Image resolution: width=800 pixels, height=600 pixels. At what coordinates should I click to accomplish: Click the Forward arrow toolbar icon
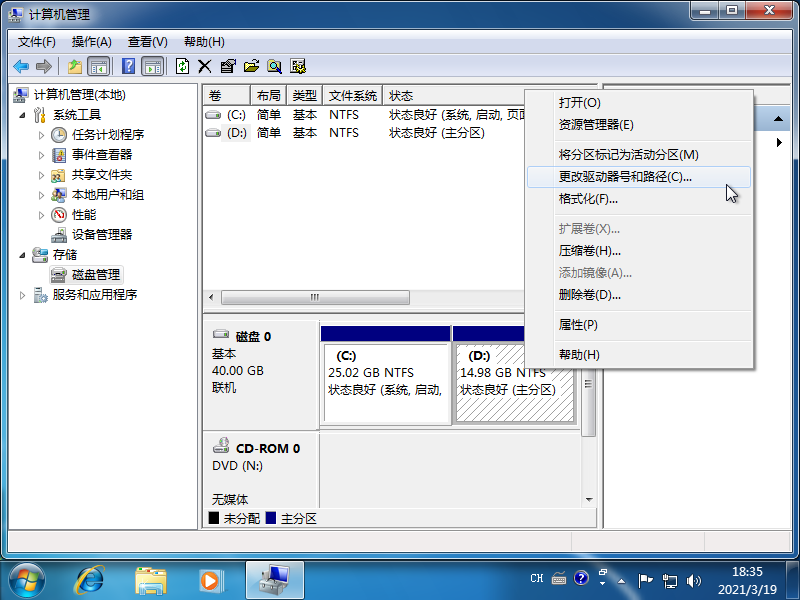click(x=44, y=66)
